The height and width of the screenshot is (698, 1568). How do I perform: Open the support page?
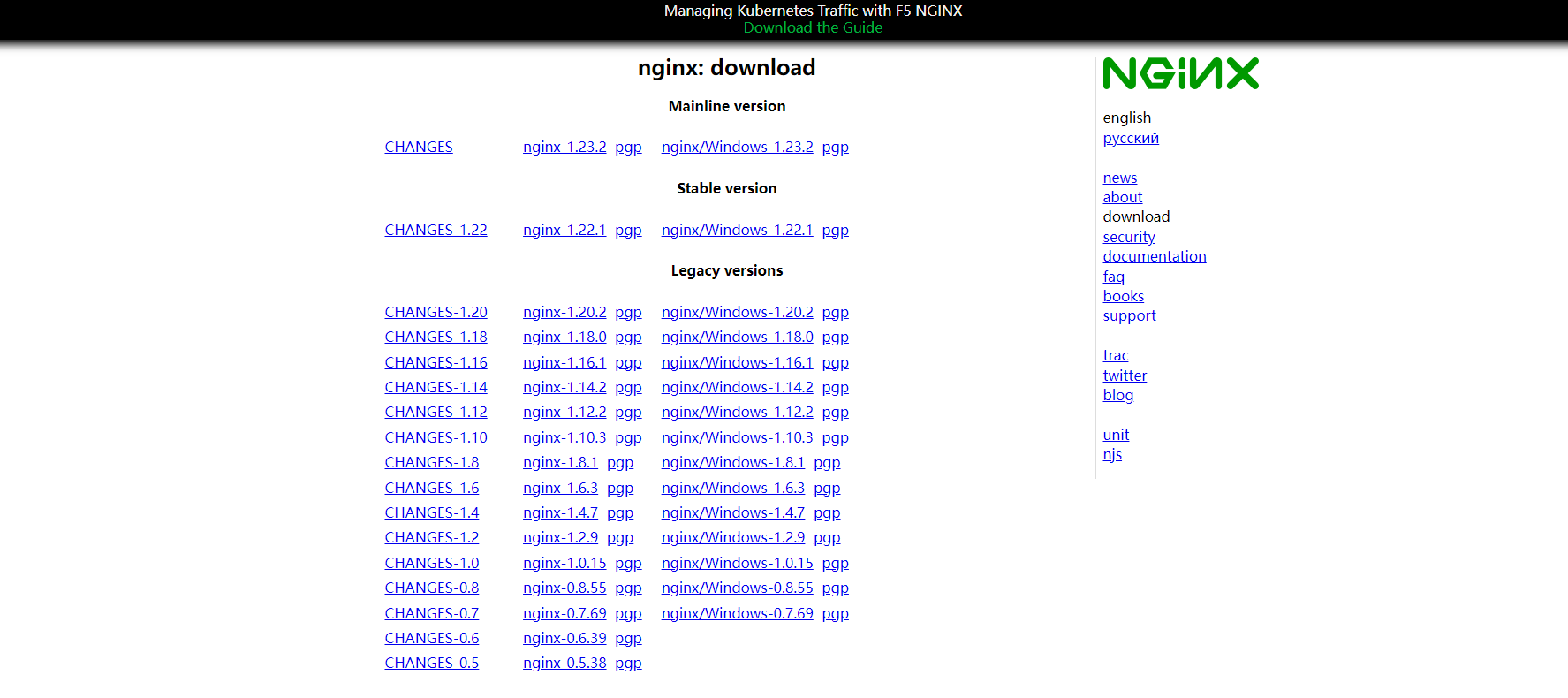[1130, 315]
